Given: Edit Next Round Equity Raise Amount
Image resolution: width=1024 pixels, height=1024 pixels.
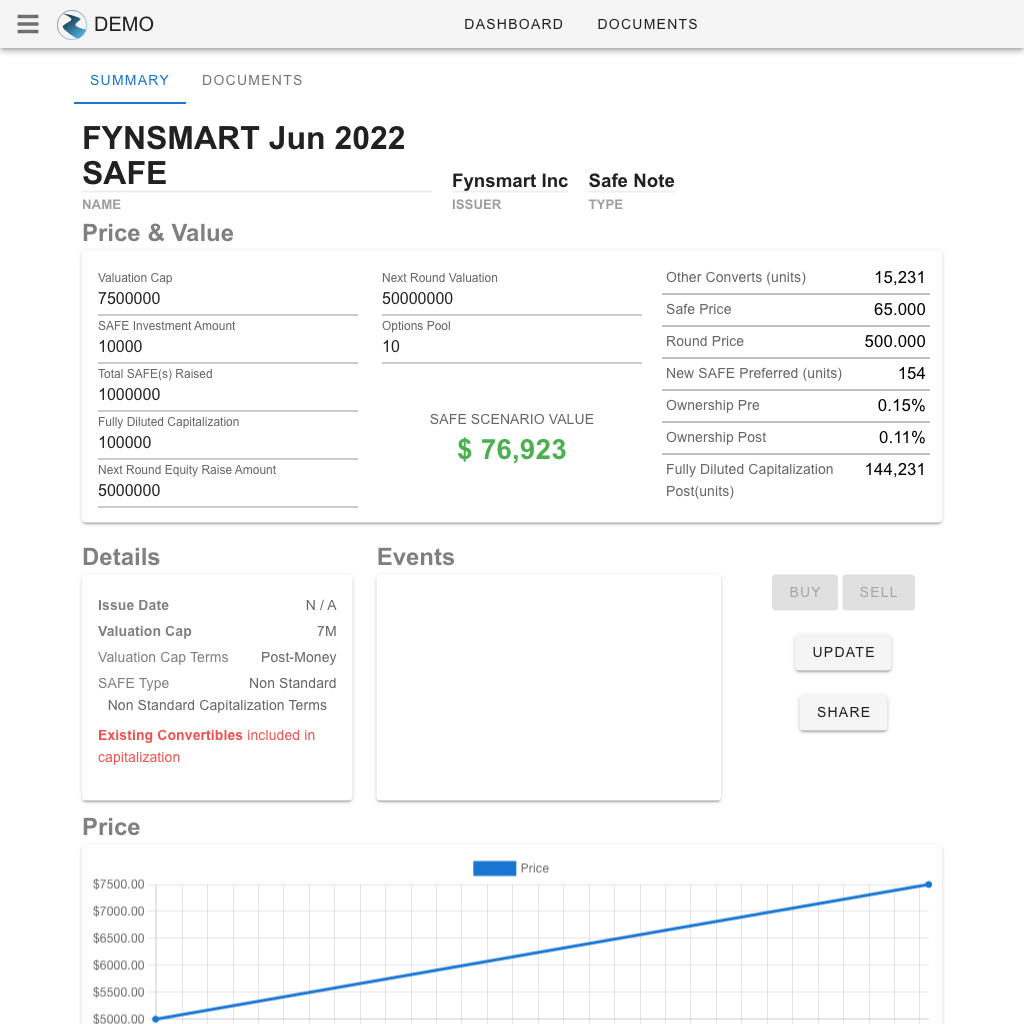Looking at the screenshot, I should [x=227, y=490].
